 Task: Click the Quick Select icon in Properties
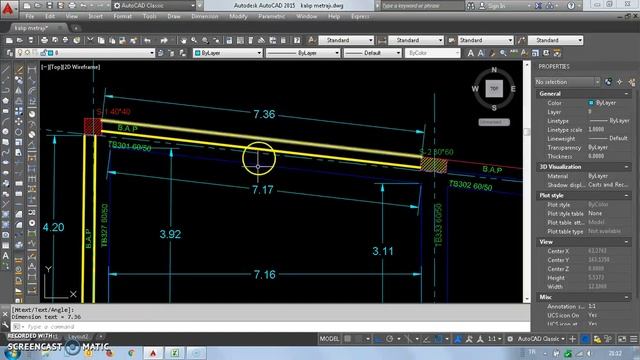pyautogui.click(x=631, y=82)
